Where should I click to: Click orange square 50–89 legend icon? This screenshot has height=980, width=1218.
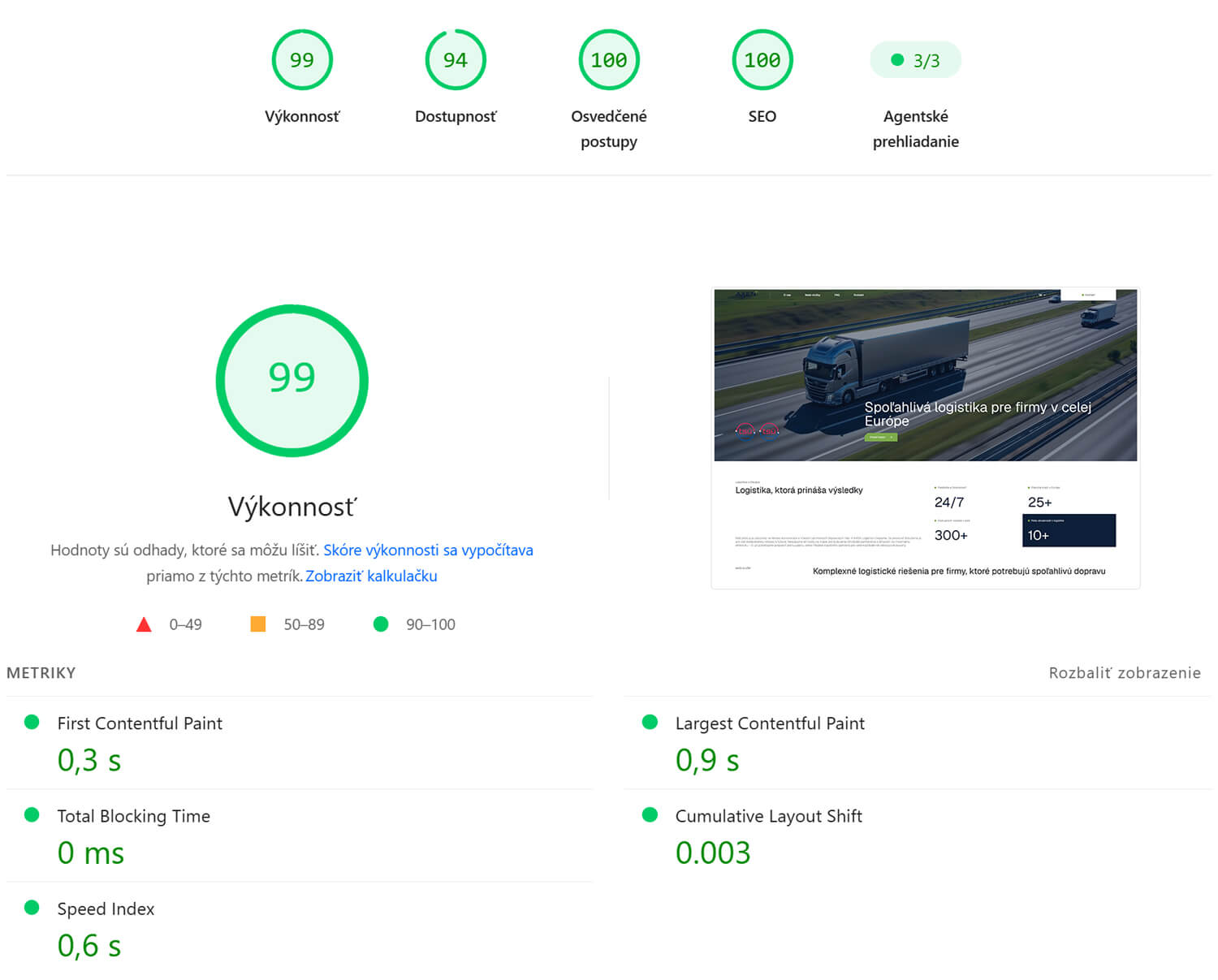258,624
